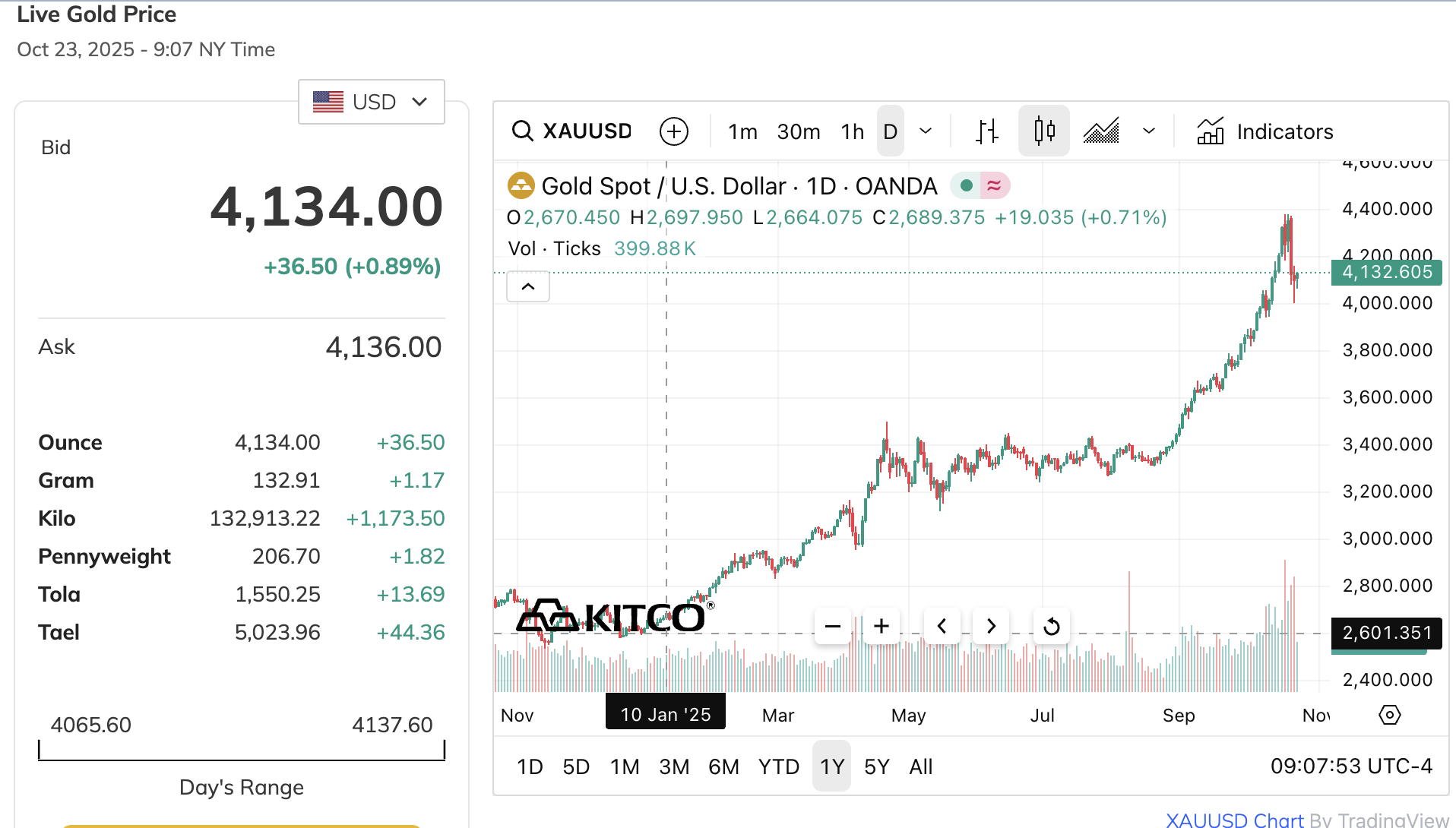Zoom out the chart with minus button
The width and height of the screenshot is (1456, 828).
[x=833, y=627]
